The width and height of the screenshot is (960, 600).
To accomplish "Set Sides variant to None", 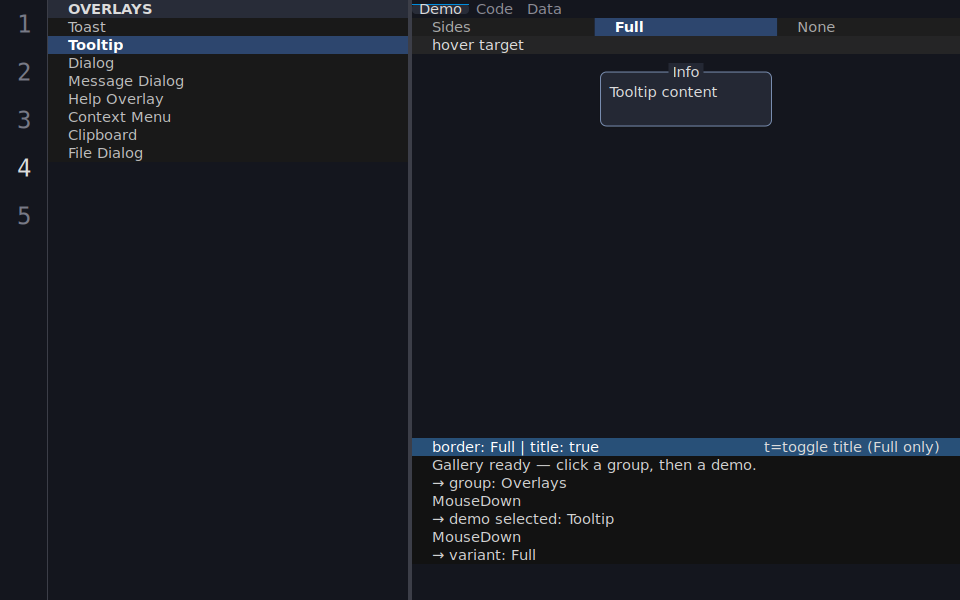I will click(x=868, y=27).
